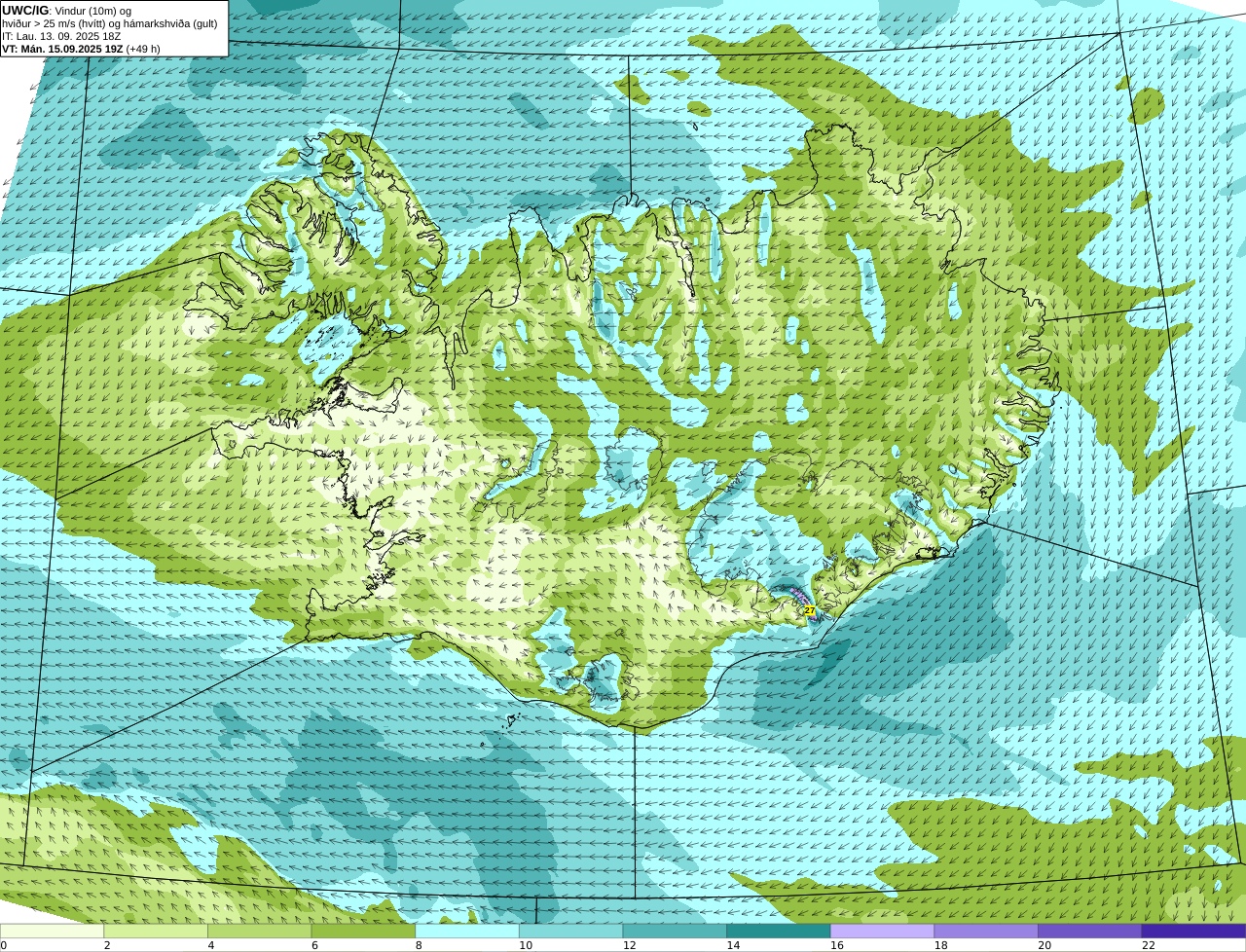The image size is (1246, 952).
Task: Click the lavender 16–18 legend swatch
Action: (x=882, y=931)
